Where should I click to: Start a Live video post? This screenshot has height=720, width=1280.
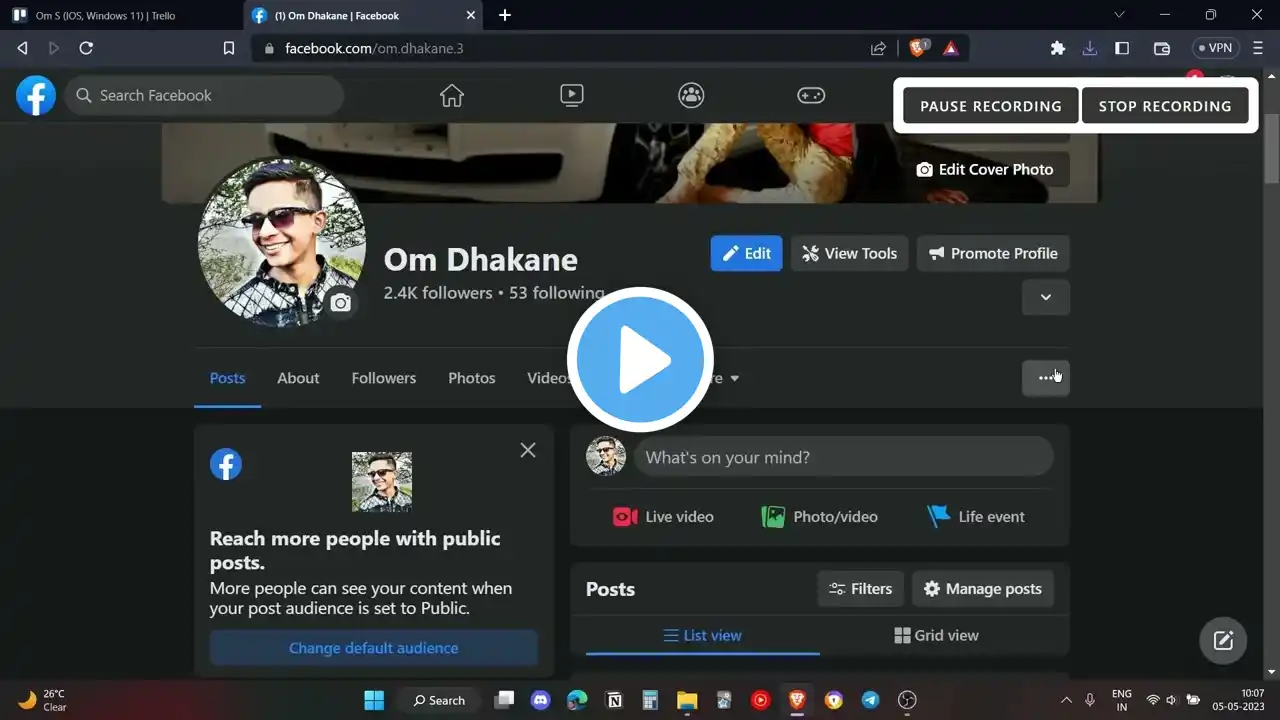click(x=664, y=517)
